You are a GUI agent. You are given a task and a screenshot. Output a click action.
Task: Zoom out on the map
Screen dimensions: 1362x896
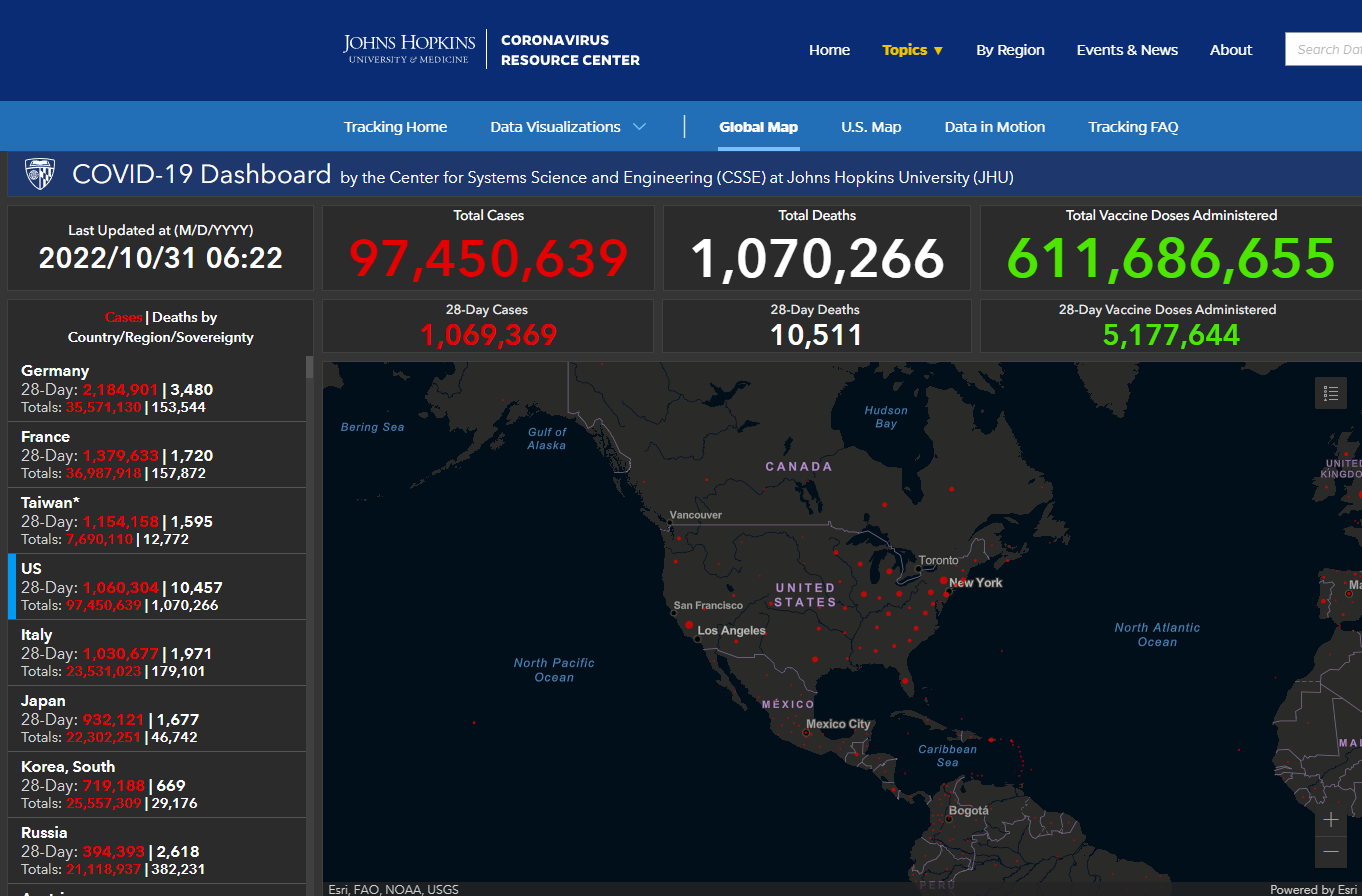[x=1331, y=852]
